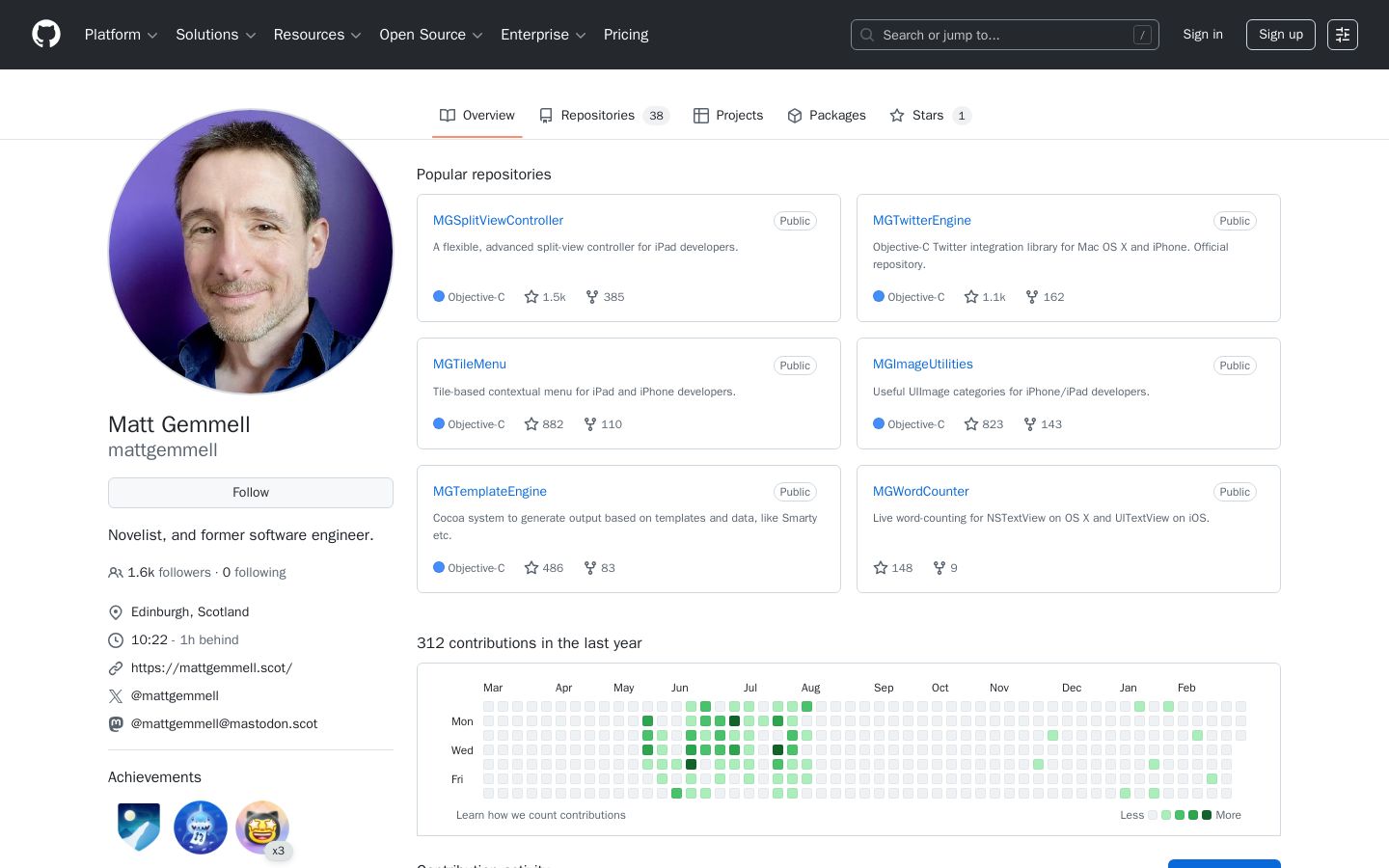1389x868 pixels.
Task: Click Learn how we count contributions
Action: point(541,816)
